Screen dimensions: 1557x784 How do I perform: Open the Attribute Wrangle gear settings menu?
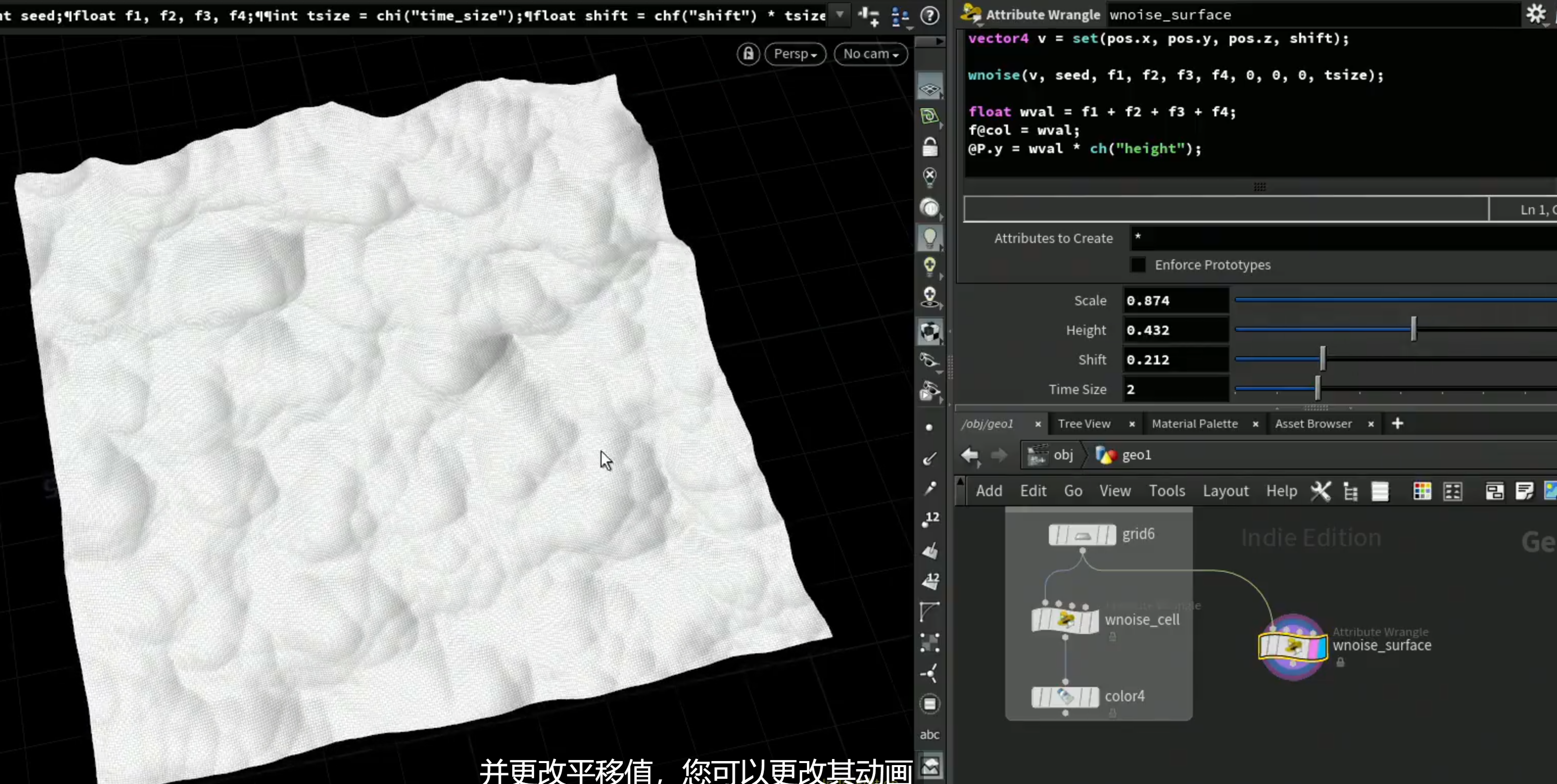tap(1536, 14)
